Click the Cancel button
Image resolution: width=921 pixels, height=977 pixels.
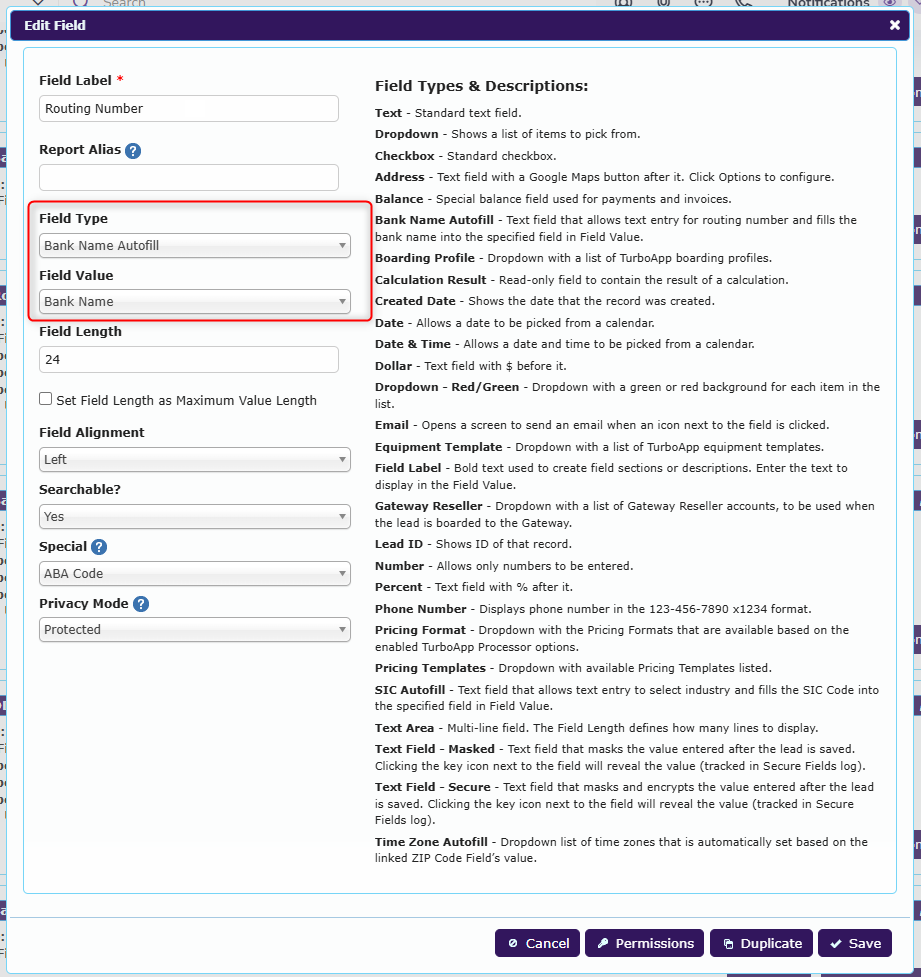coord(537,943)
